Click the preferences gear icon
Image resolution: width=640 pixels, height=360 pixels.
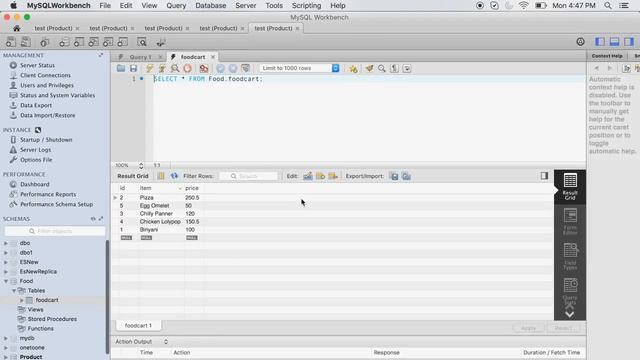tap(580, 42)
